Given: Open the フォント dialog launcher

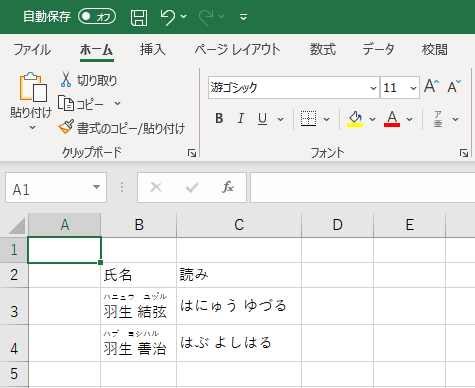Looking at the screenshot, I should coord(464,153).
